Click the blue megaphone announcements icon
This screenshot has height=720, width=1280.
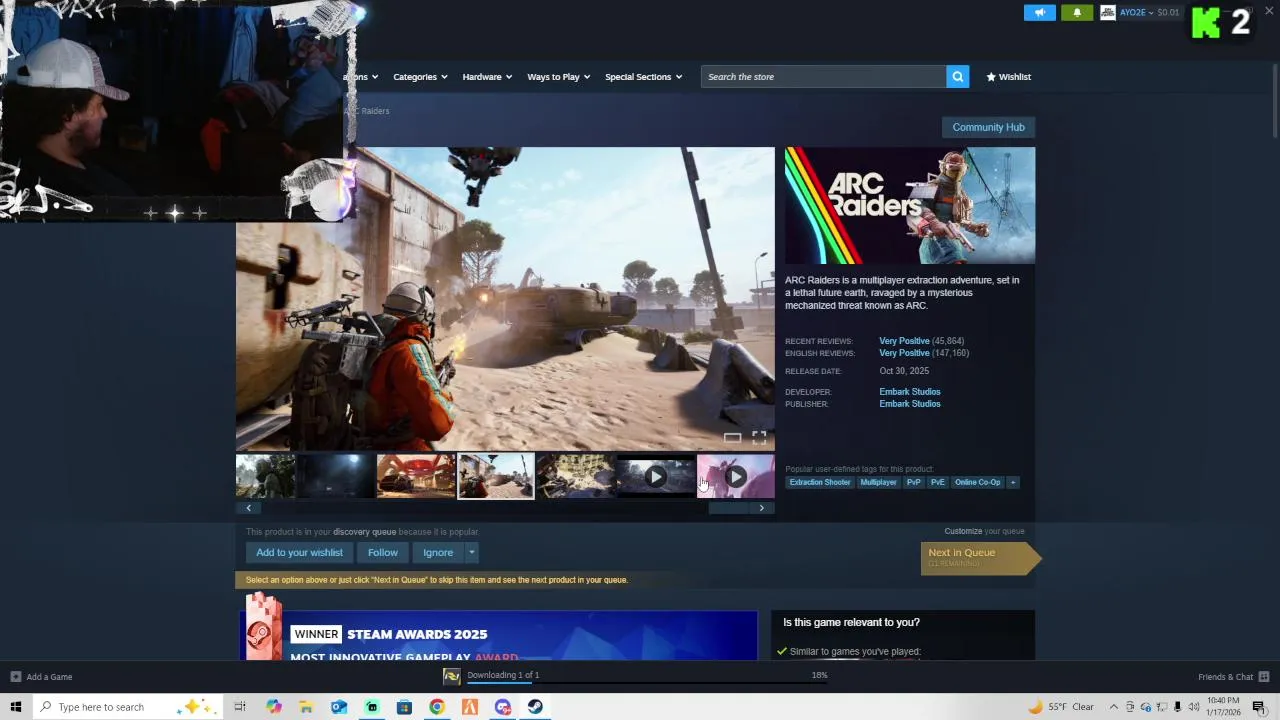pos(1039,13)
